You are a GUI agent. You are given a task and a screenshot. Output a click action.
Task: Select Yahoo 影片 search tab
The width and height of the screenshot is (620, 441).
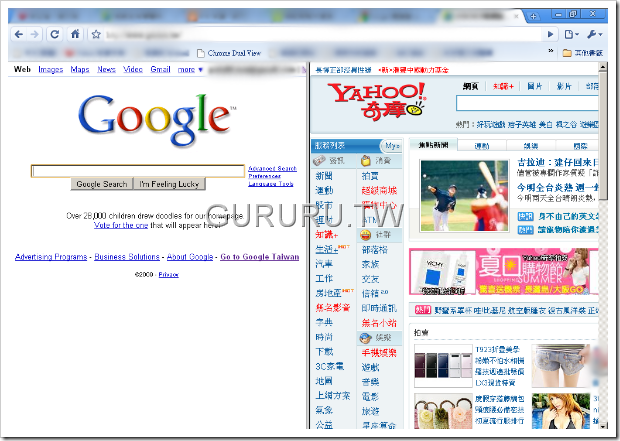pyautogui.click(x=564, y=86)
